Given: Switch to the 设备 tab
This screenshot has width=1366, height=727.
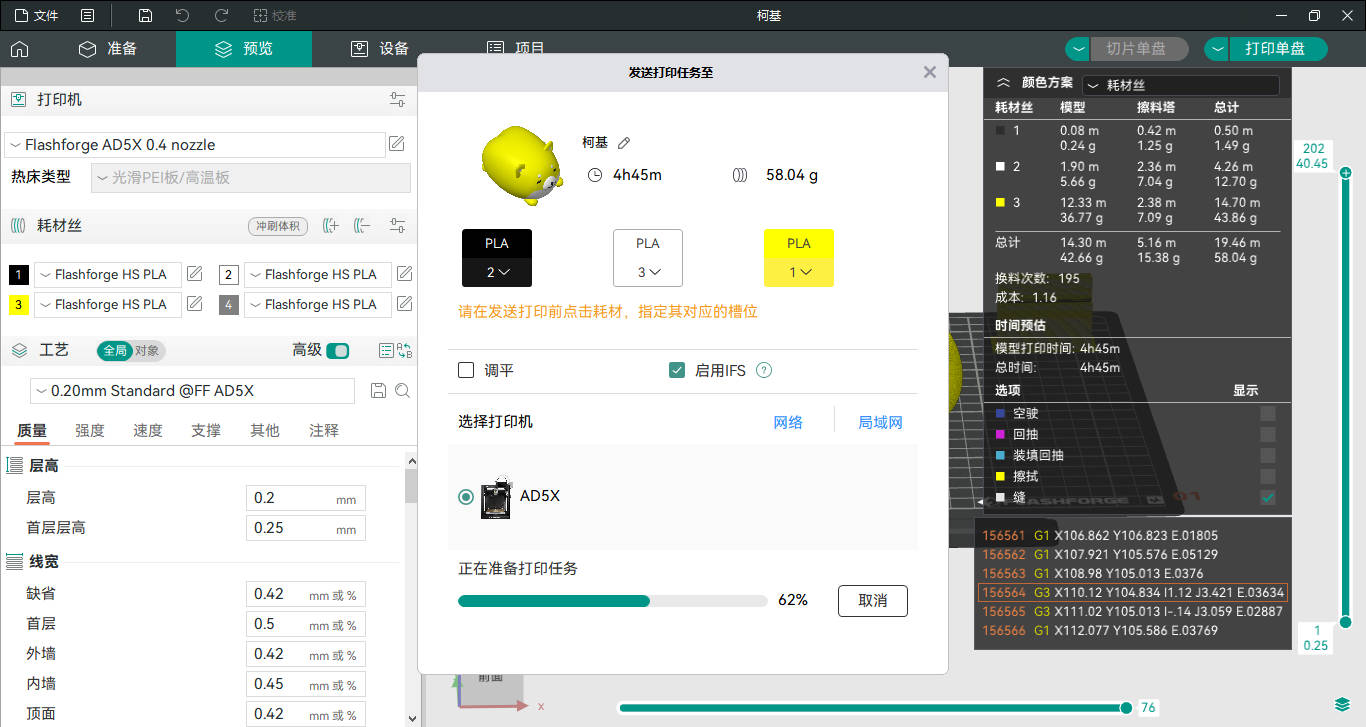Looking at the screenshot, I should 380,49.
